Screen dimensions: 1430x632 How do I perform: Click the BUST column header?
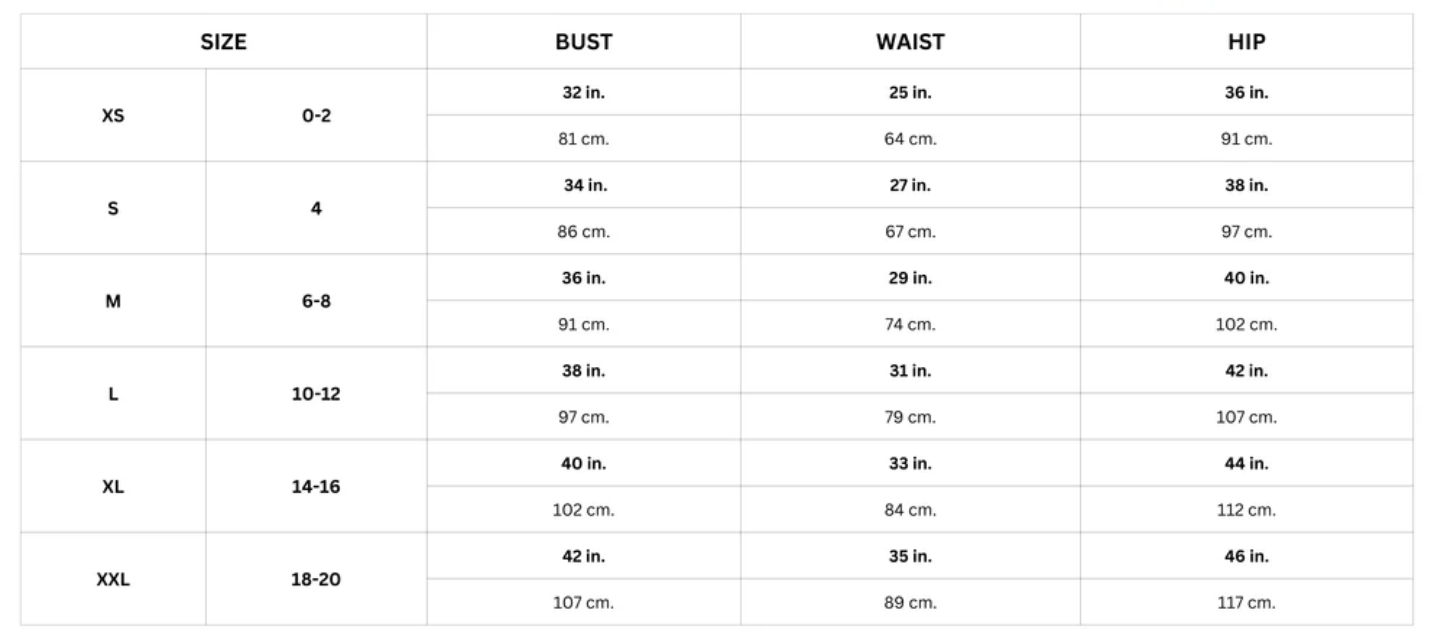pos(584,42)
